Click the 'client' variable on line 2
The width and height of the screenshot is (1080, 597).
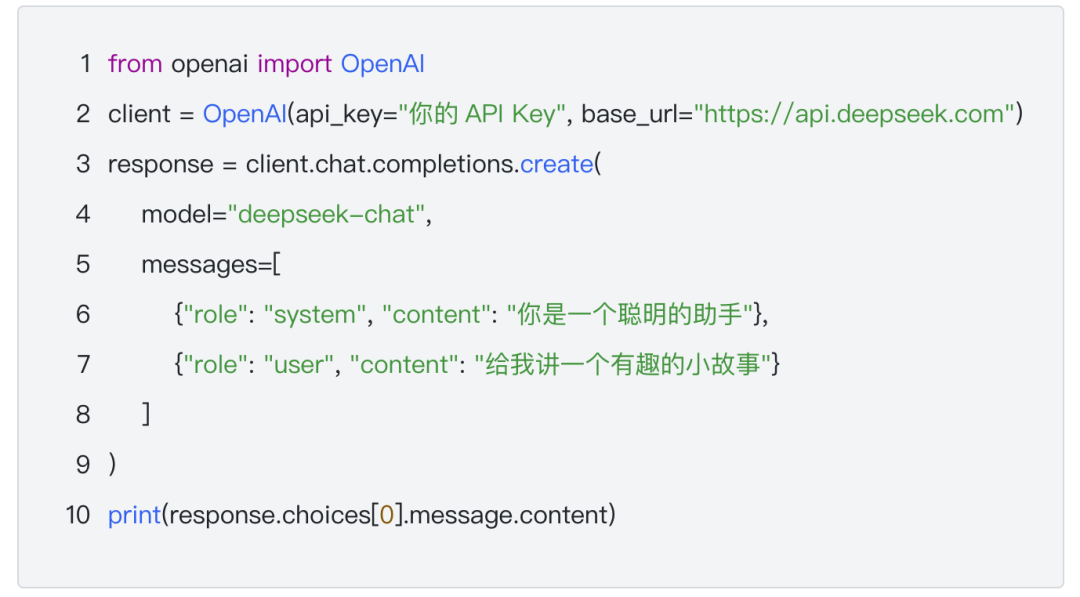click(139, 114)
